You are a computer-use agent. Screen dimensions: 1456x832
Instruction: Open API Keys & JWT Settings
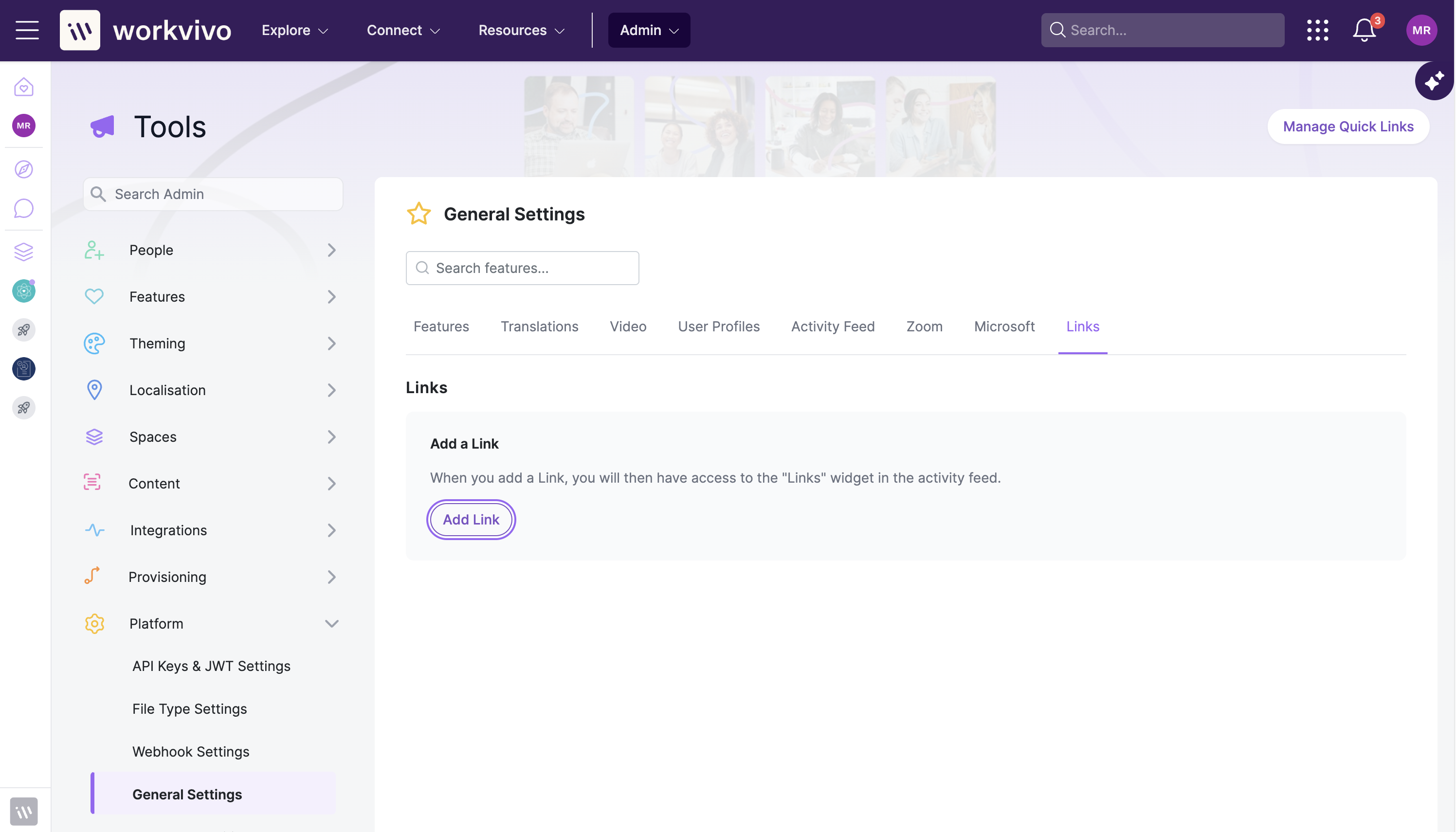pyautogui.click(x=211, y=666)
